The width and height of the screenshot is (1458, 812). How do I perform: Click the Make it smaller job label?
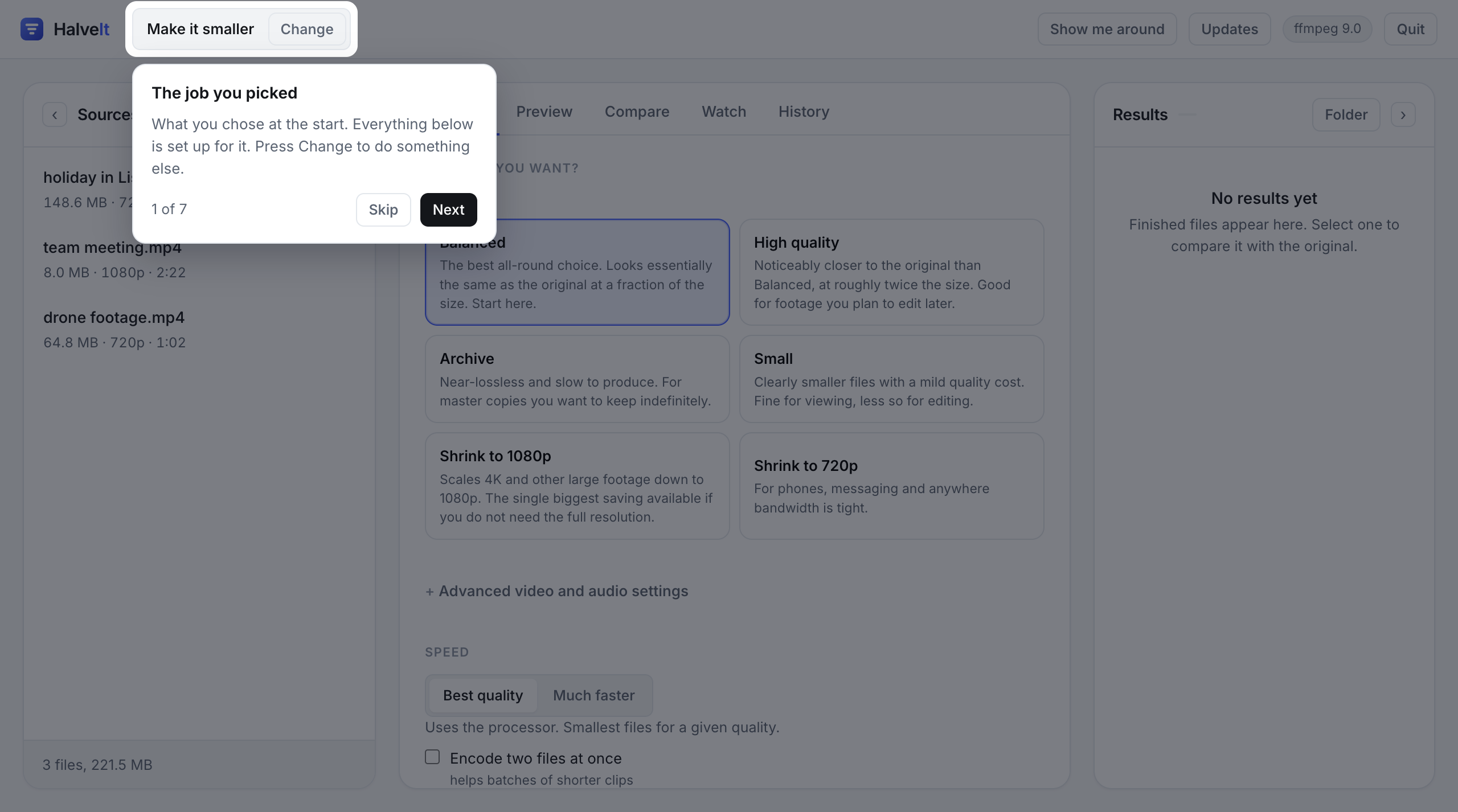(200, 29)
